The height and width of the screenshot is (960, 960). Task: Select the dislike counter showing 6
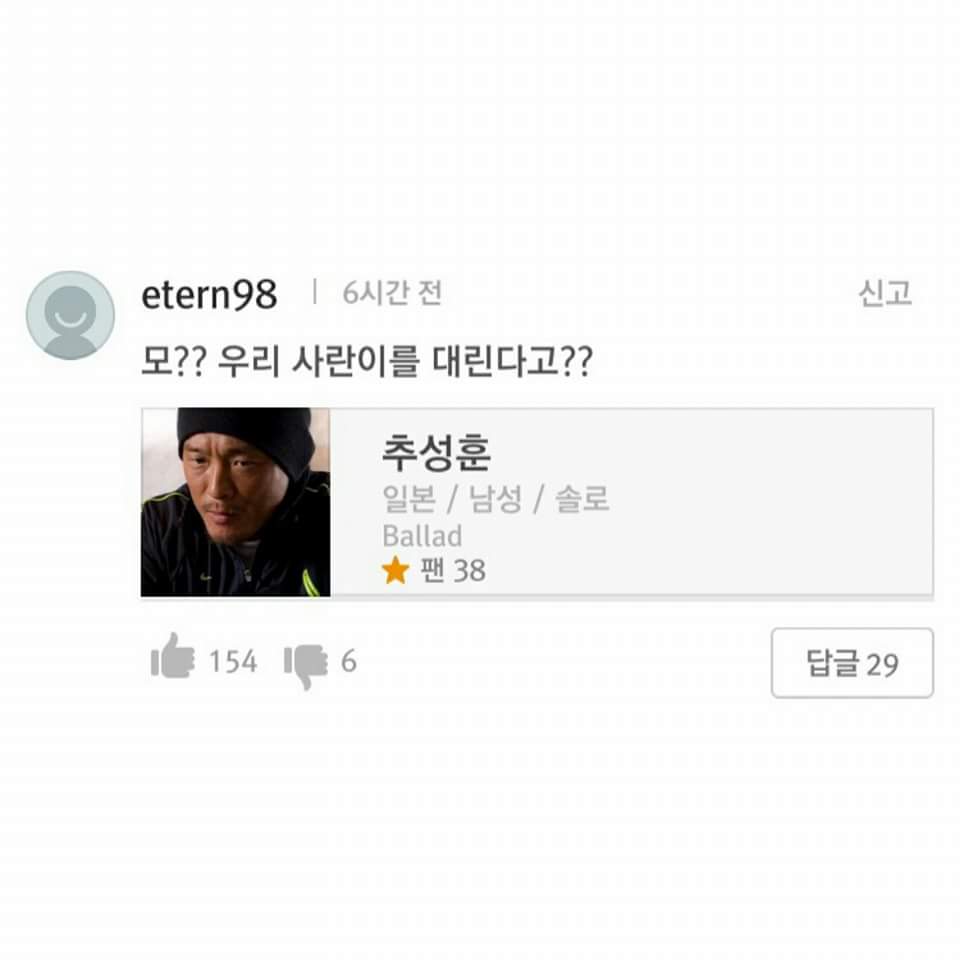(x=352, y=660)
